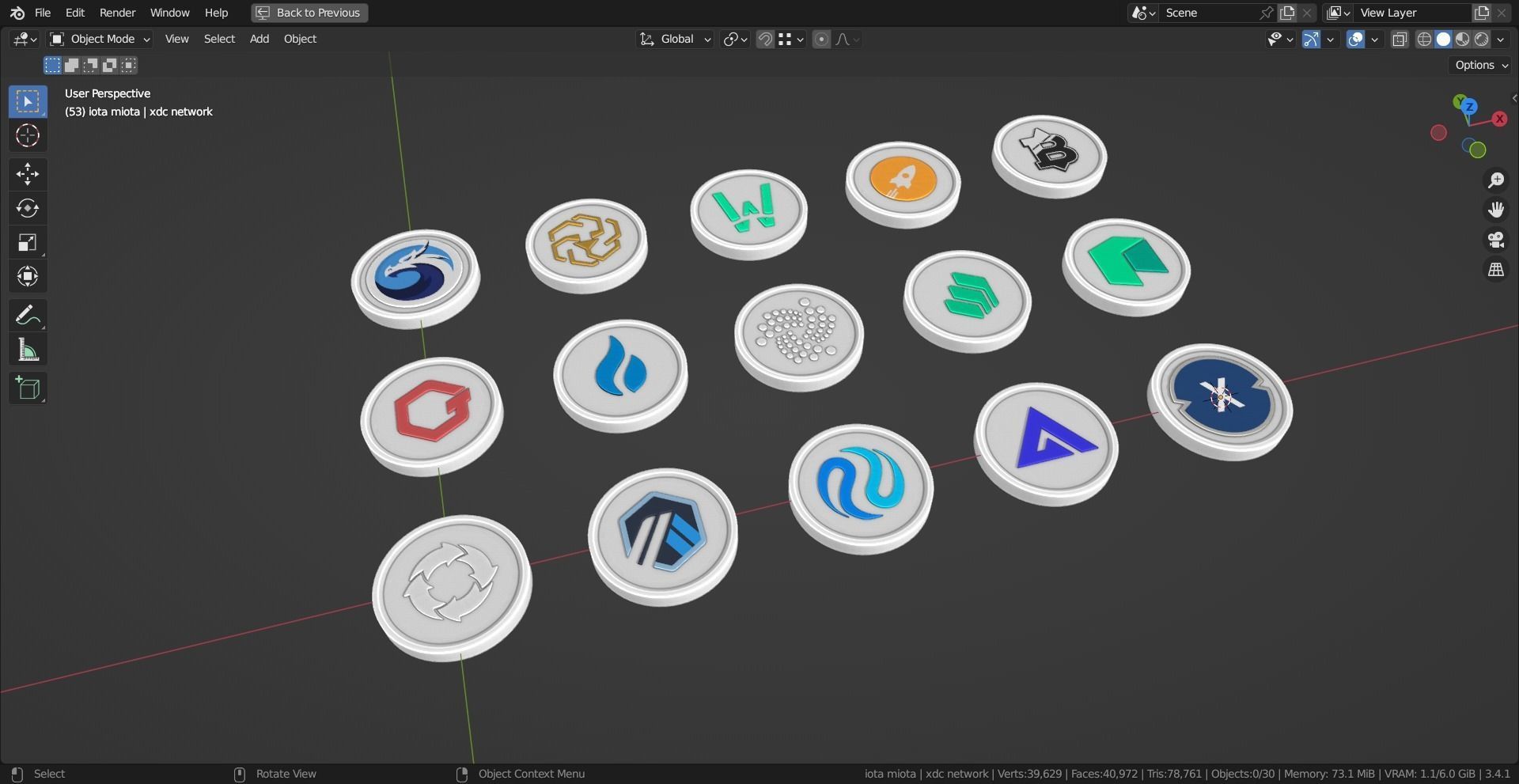
Task: Select the Measure ruler tool
Action: tap(28, 349)
